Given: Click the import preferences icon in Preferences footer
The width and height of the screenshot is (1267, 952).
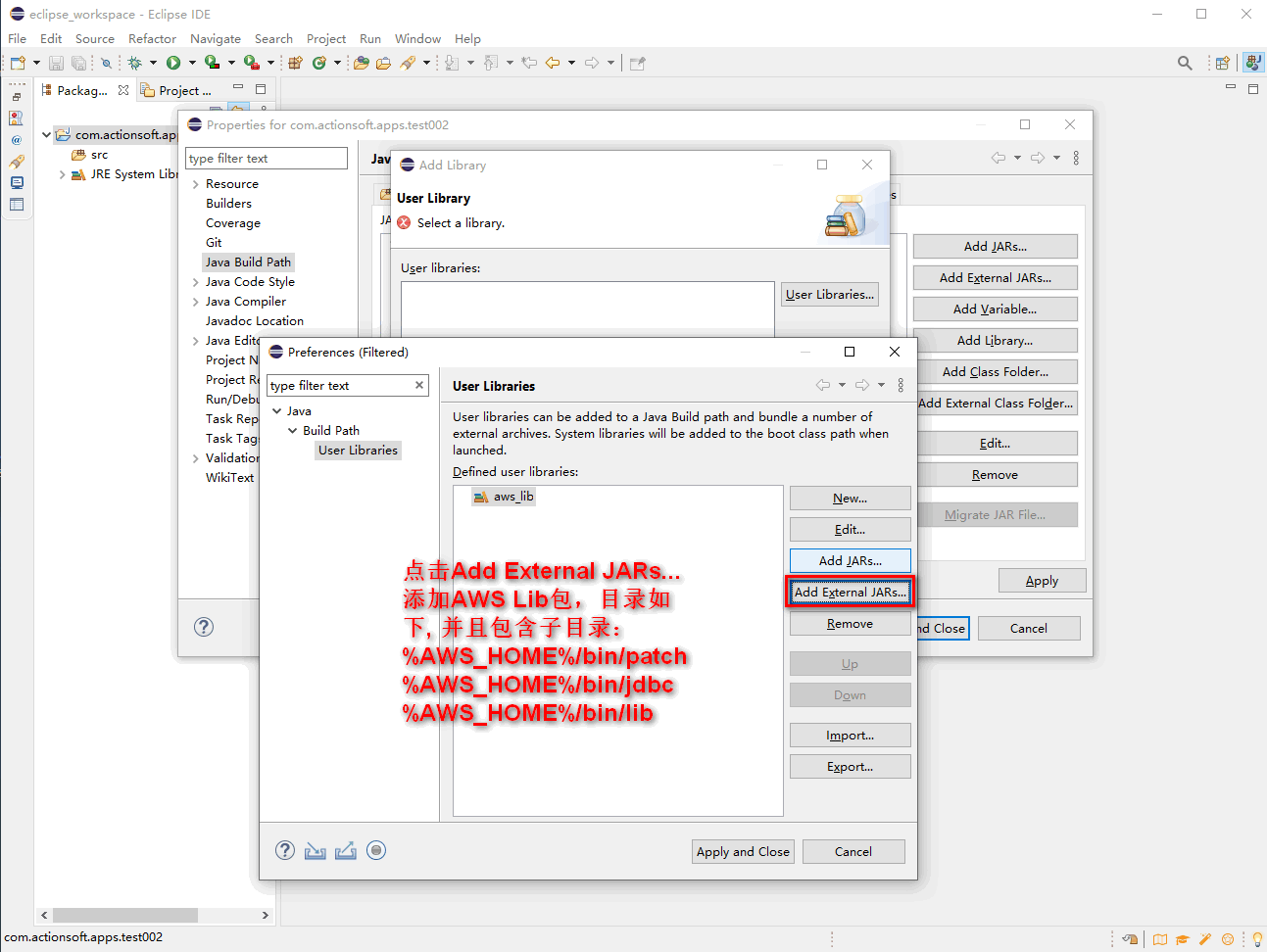Looking at the screenshot, I should point(315,850).
